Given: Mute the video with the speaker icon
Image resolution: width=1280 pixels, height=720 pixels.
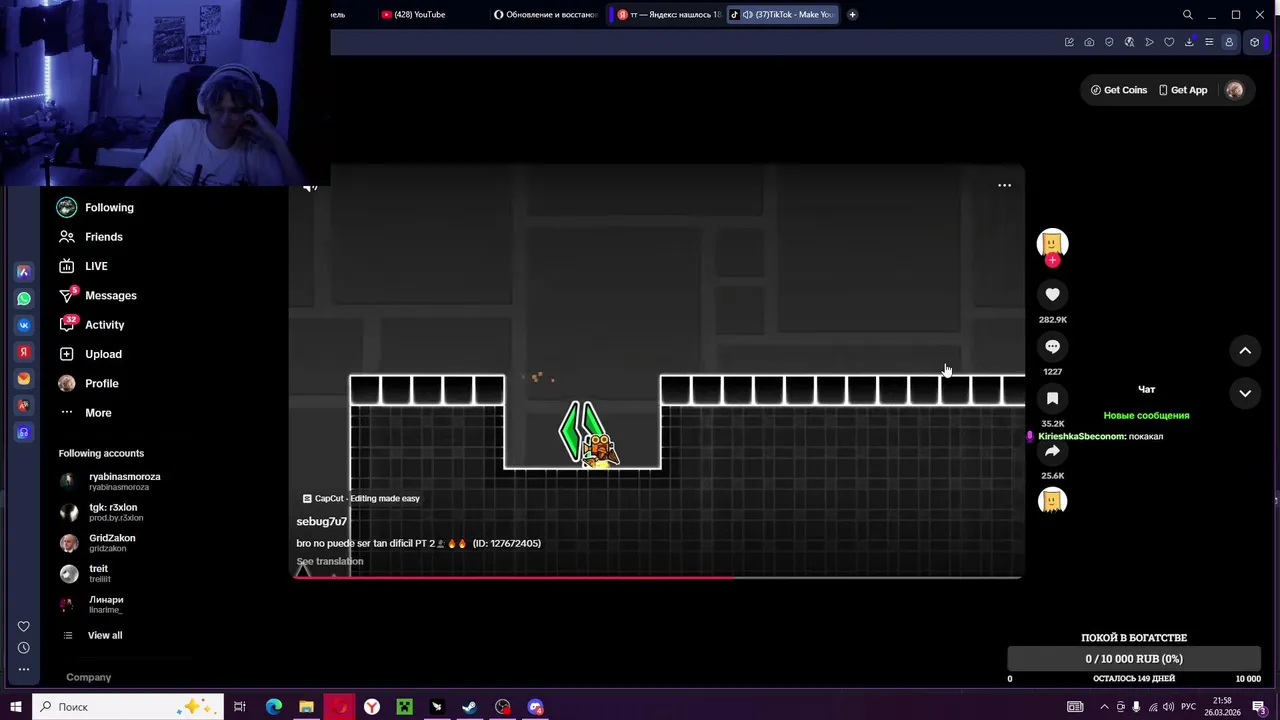Looking at the screenshot, I should (310, 187).
